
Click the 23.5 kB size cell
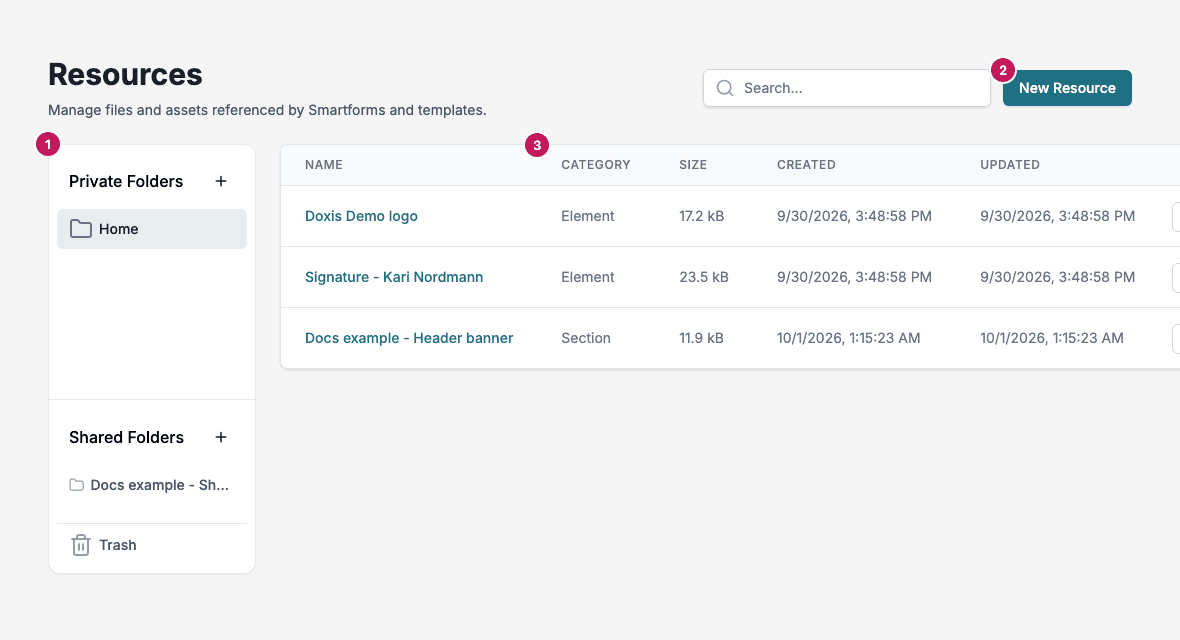(x=704, y=277)
